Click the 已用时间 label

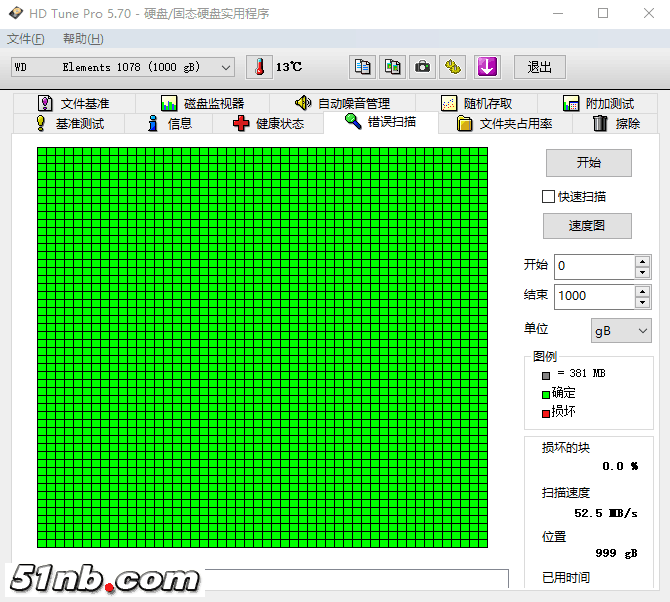tap(566, 578)
